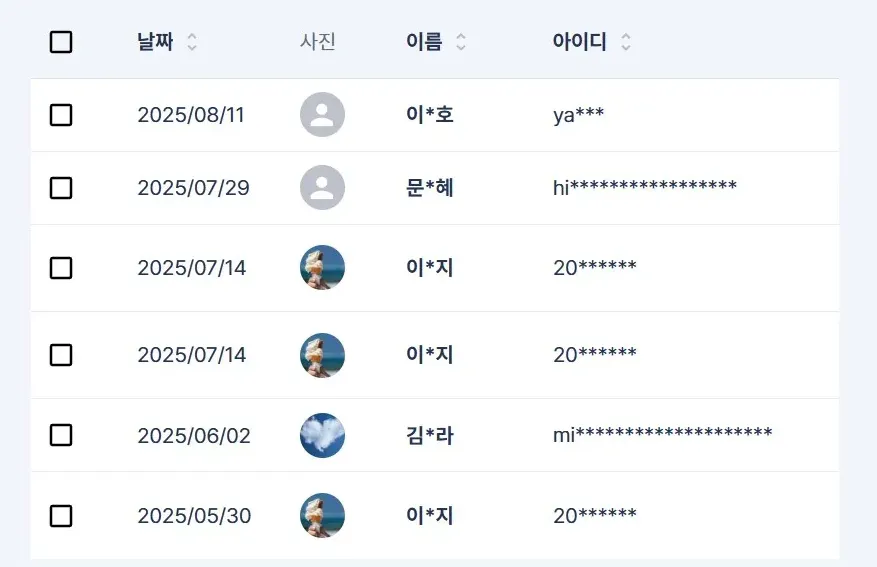Open the name 이*호
The height and width of the screenshot is (567, 877).
[430, 115]
